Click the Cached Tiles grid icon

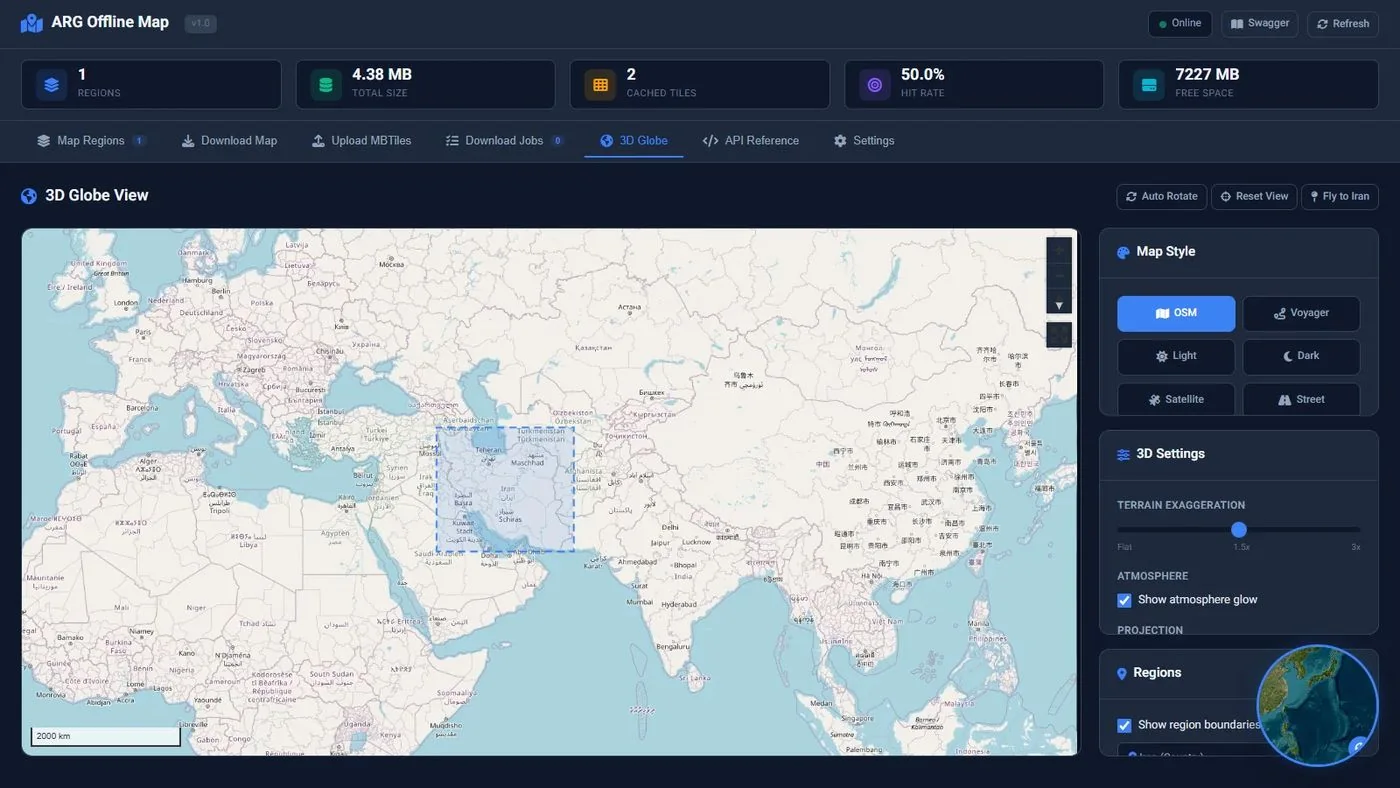coord(600,85)
